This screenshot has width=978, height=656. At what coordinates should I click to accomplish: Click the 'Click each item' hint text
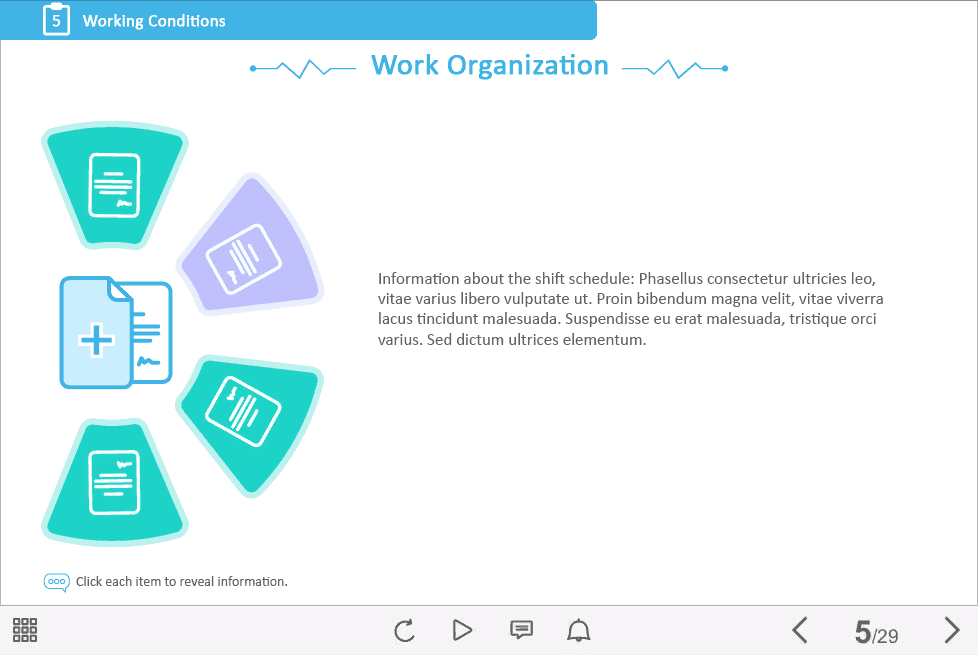click(182, 582)
